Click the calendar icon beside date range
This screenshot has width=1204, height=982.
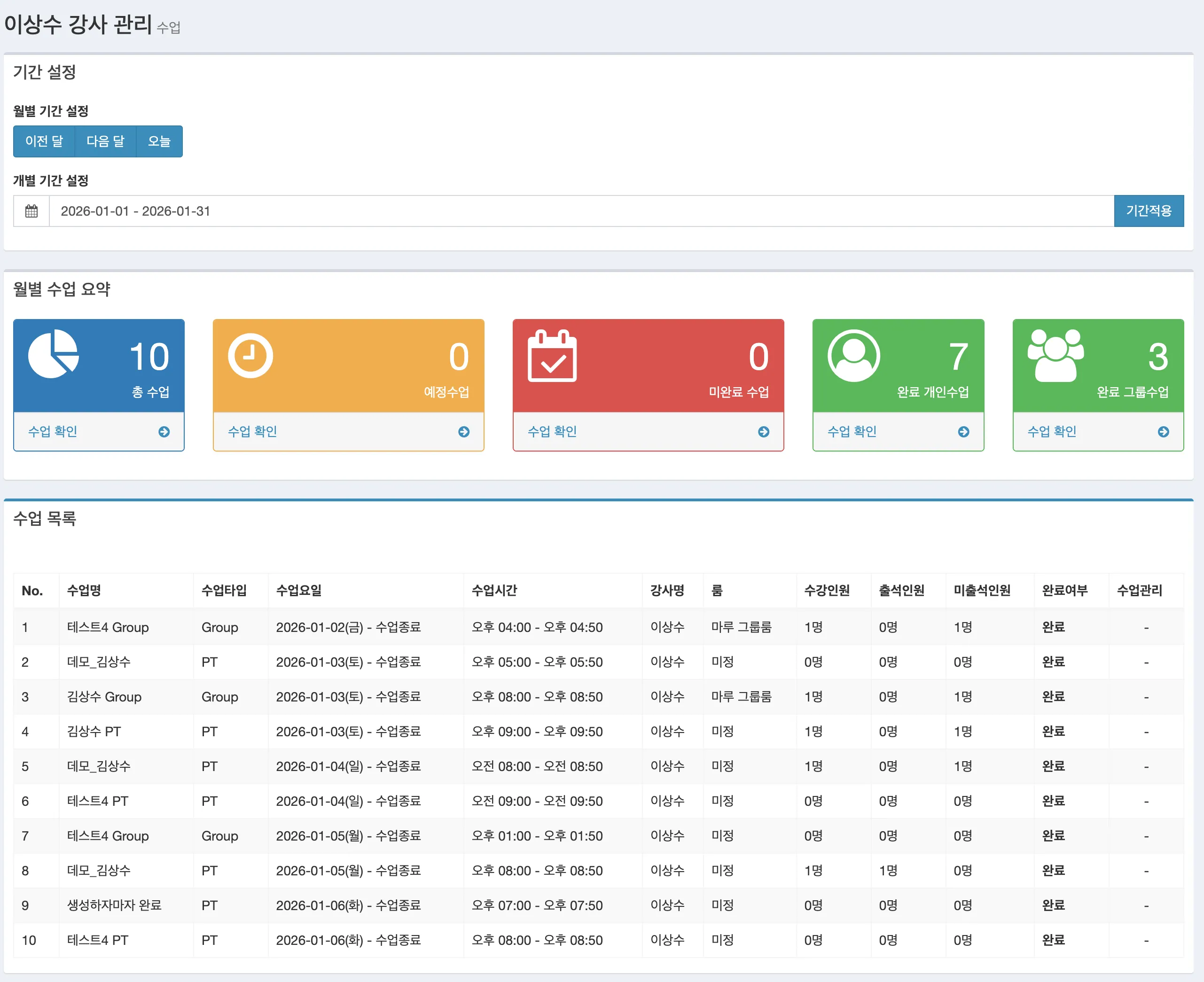coord(31,211)
